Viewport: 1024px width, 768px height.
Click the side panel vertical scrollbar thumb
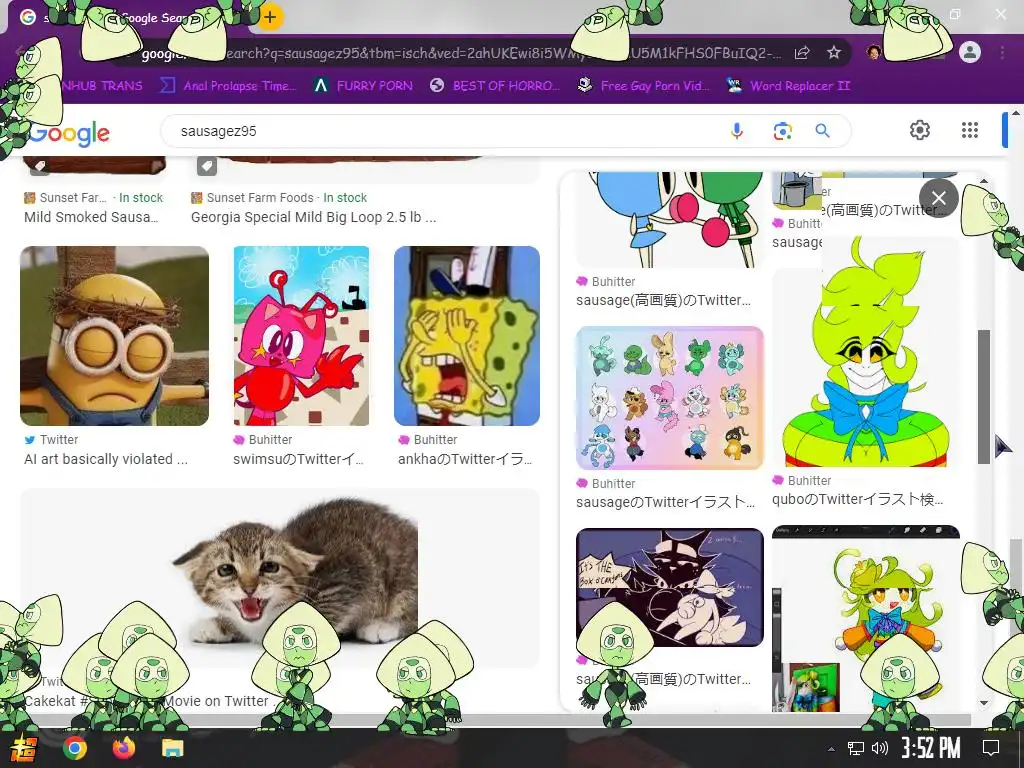coord(984,397)
